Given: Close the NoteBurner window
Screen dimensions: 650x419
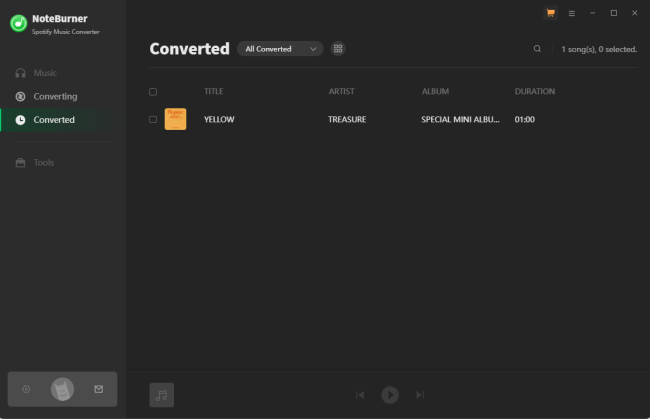Looking at the screenshot, I should 635,13.
